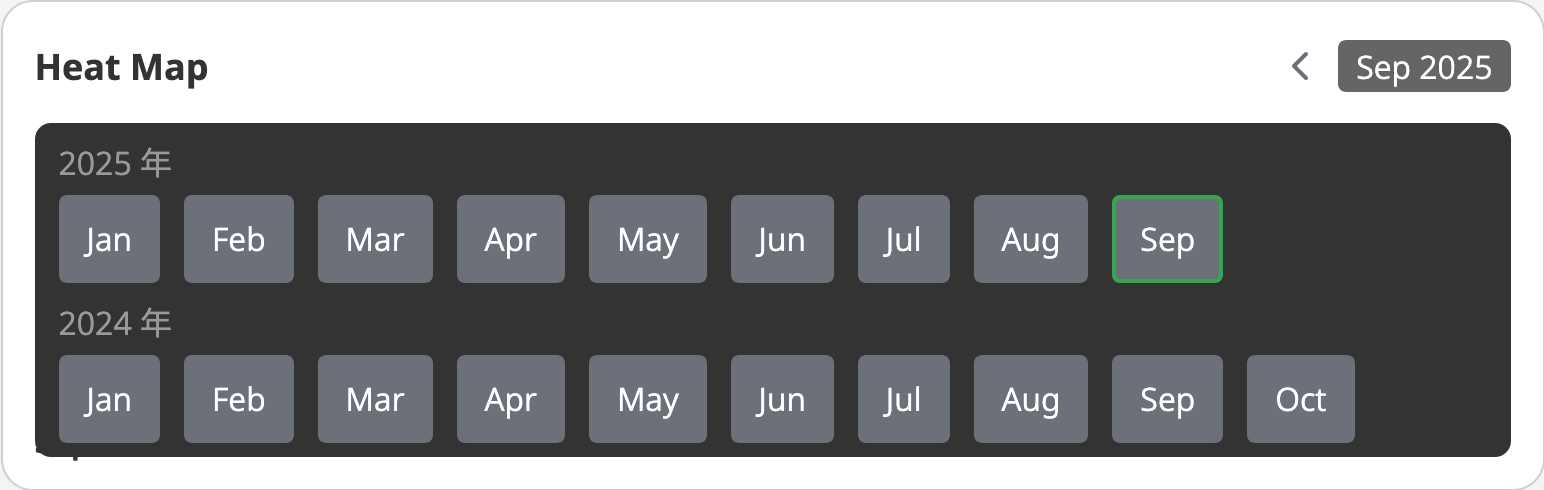1544x490 pixels.
Task: Select Jan in the 2025 row
Action: point(109,239)
